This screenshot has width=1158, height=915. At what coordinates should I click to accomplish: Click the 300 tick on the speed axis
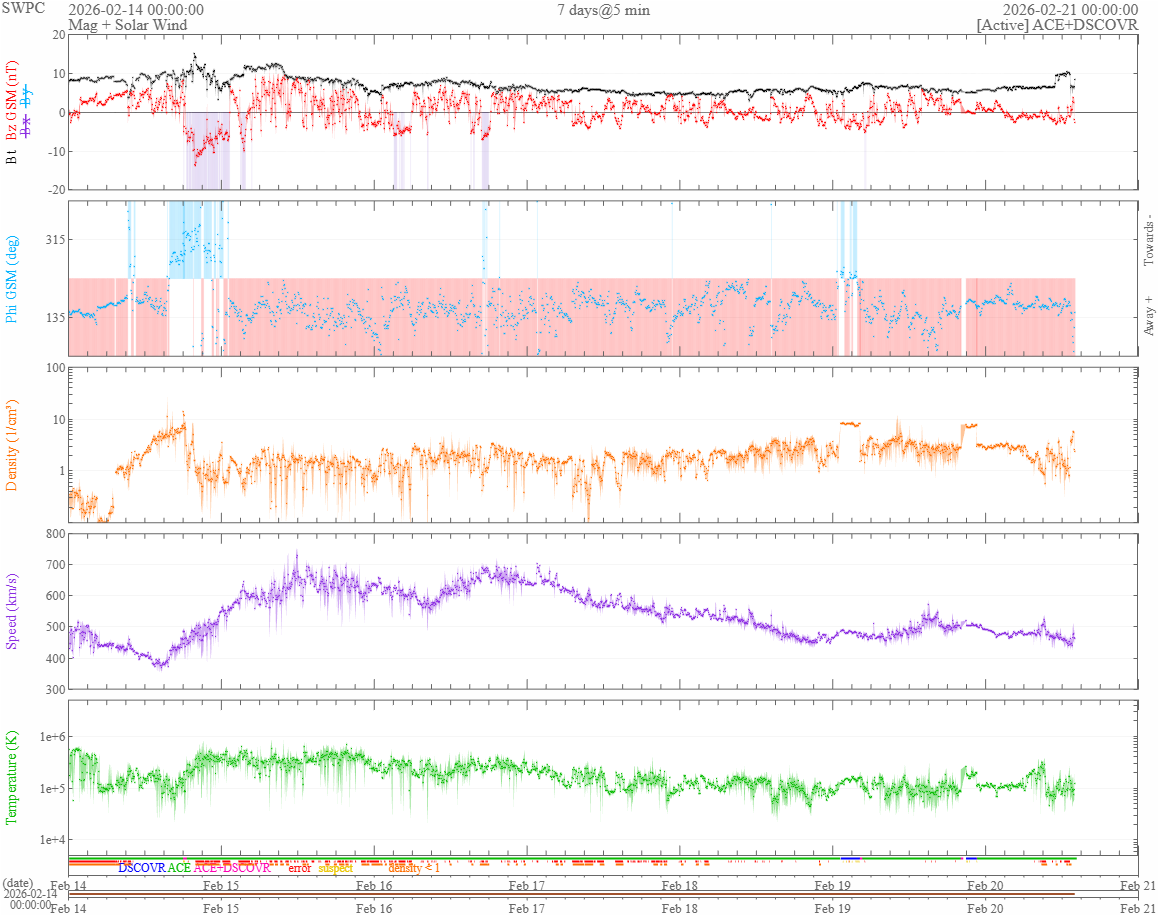tap(56, 690)
